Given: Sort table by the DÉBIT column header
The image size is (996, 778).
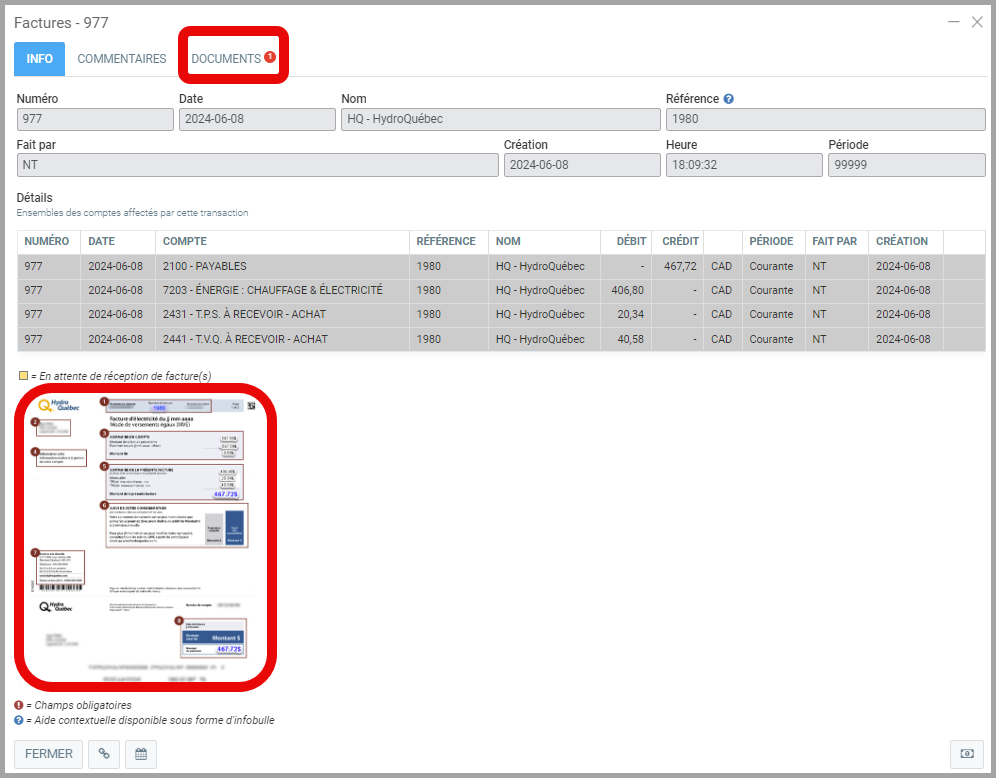Looking at the screenshot, I should coord(630,242).
